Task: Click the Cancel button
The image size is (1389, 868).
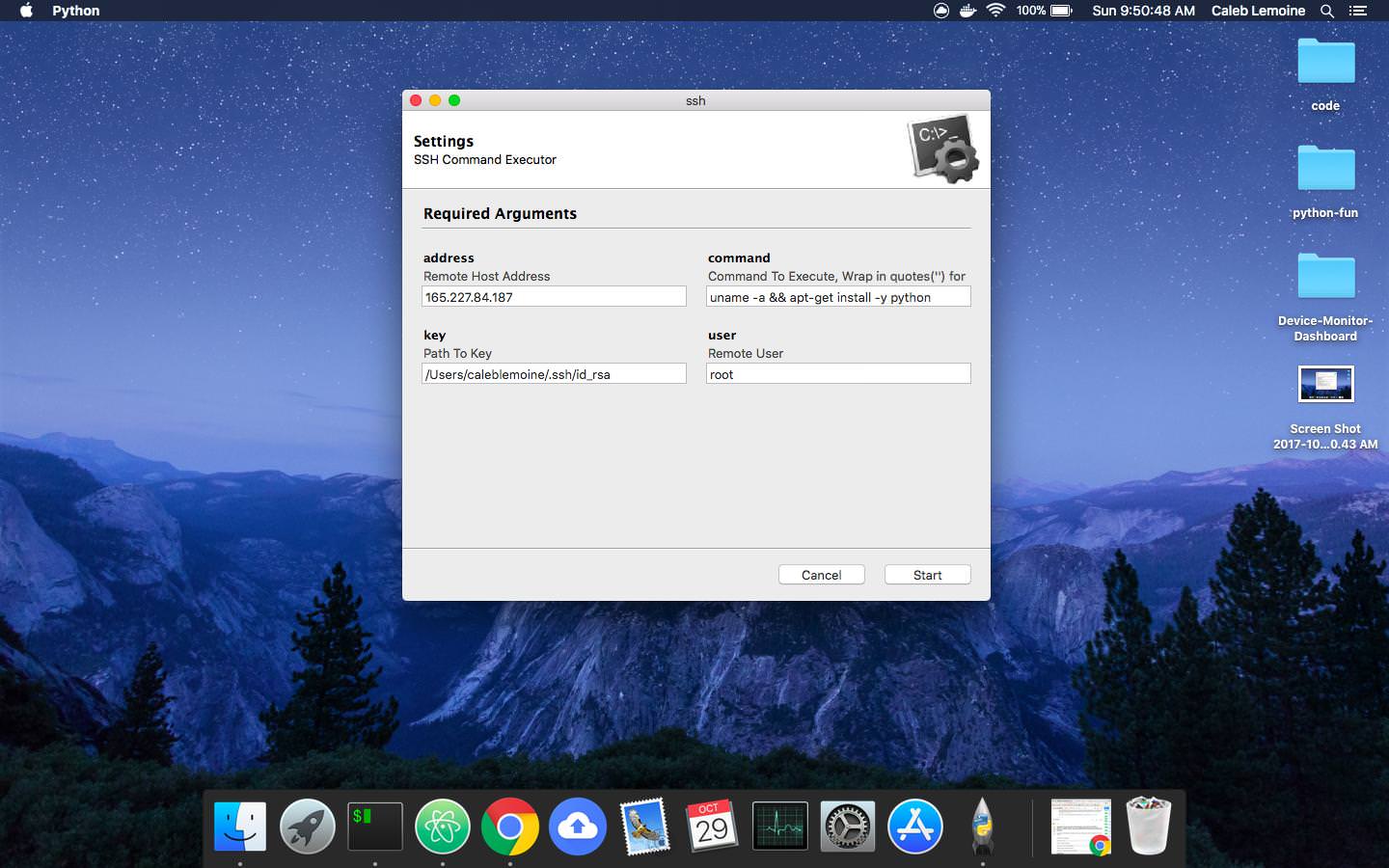Action: click(822, 575)
